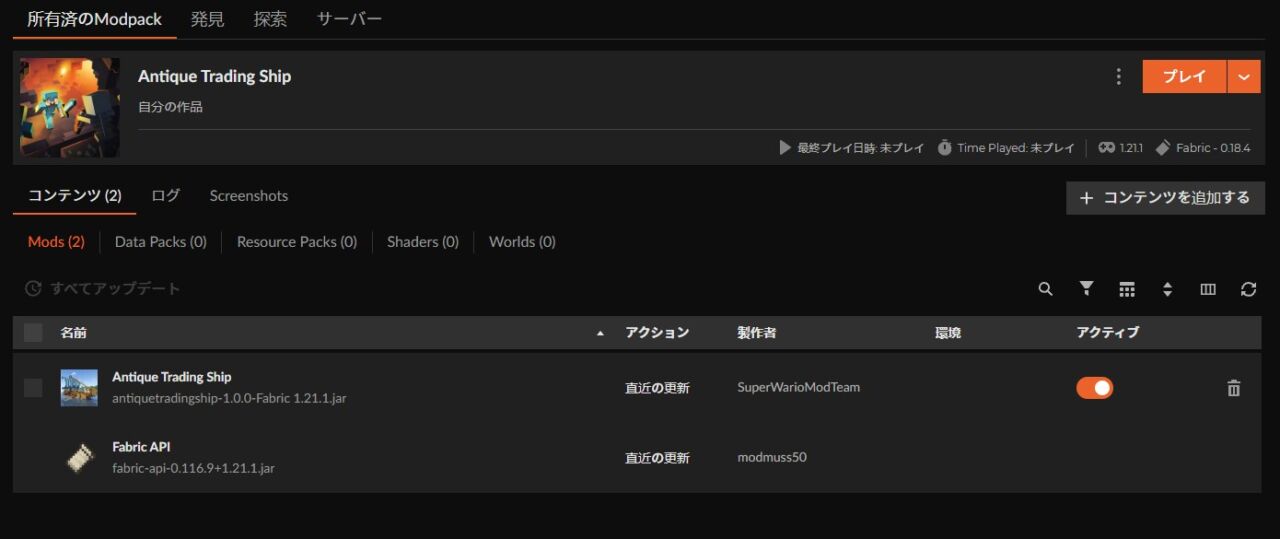This screenshot has height=539, width=1280.
Task: Sort by the 名前 column arrow
Action: 600,333
